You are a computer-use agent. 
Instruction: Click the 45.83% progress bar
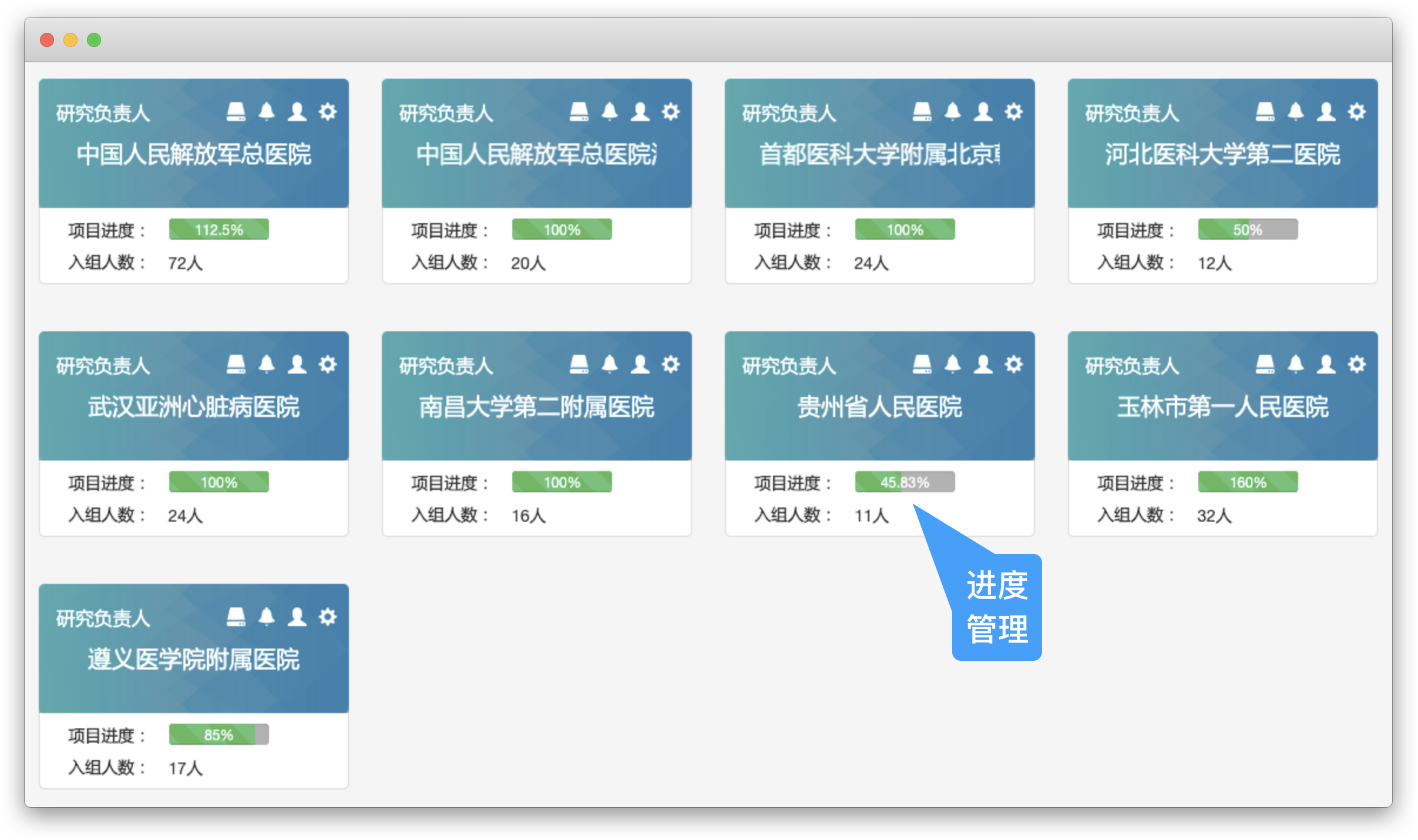pyautogui.click(x=905, y=482)
